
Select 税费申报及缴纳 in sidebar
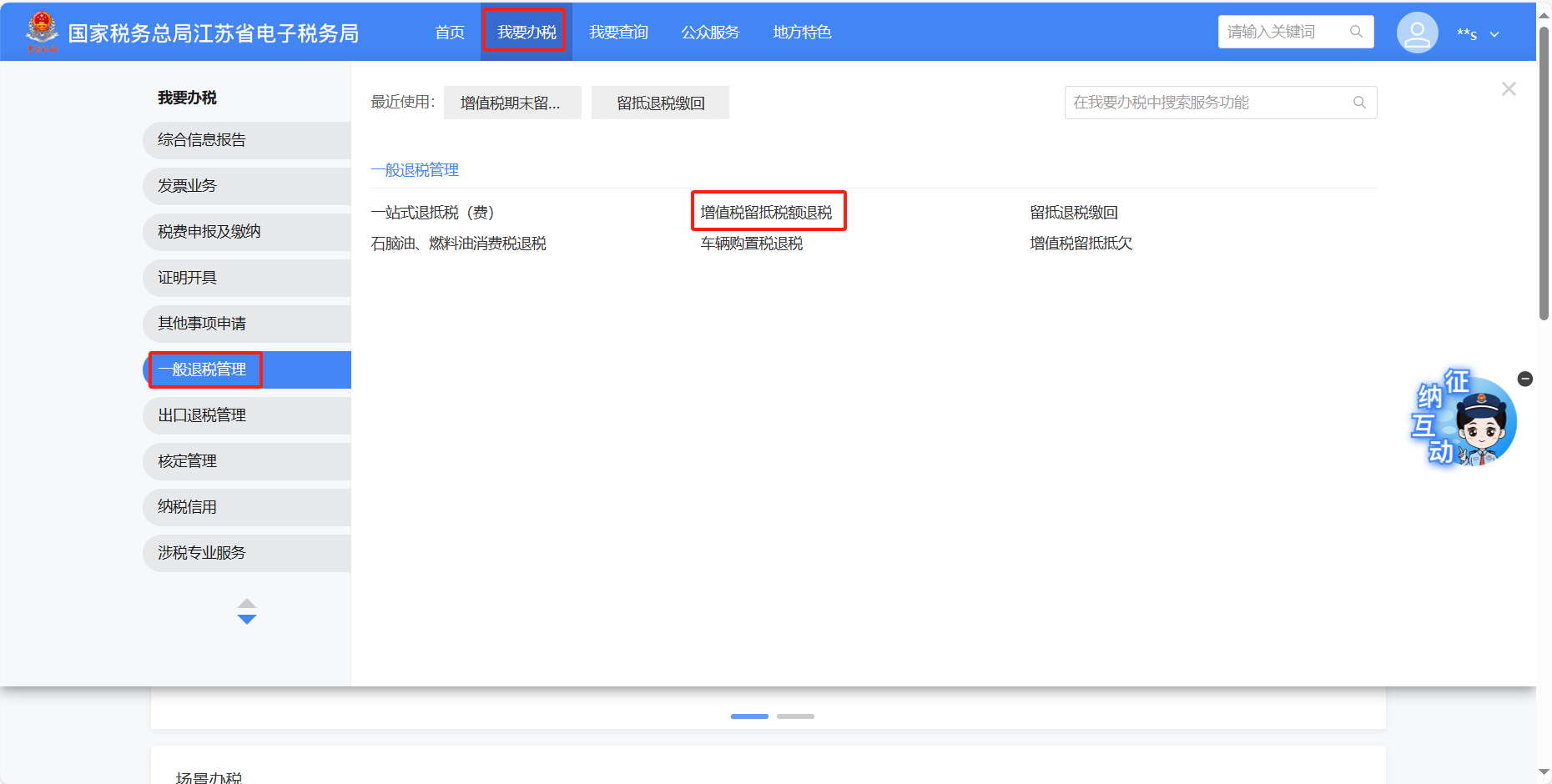click(x=209, y=232)
